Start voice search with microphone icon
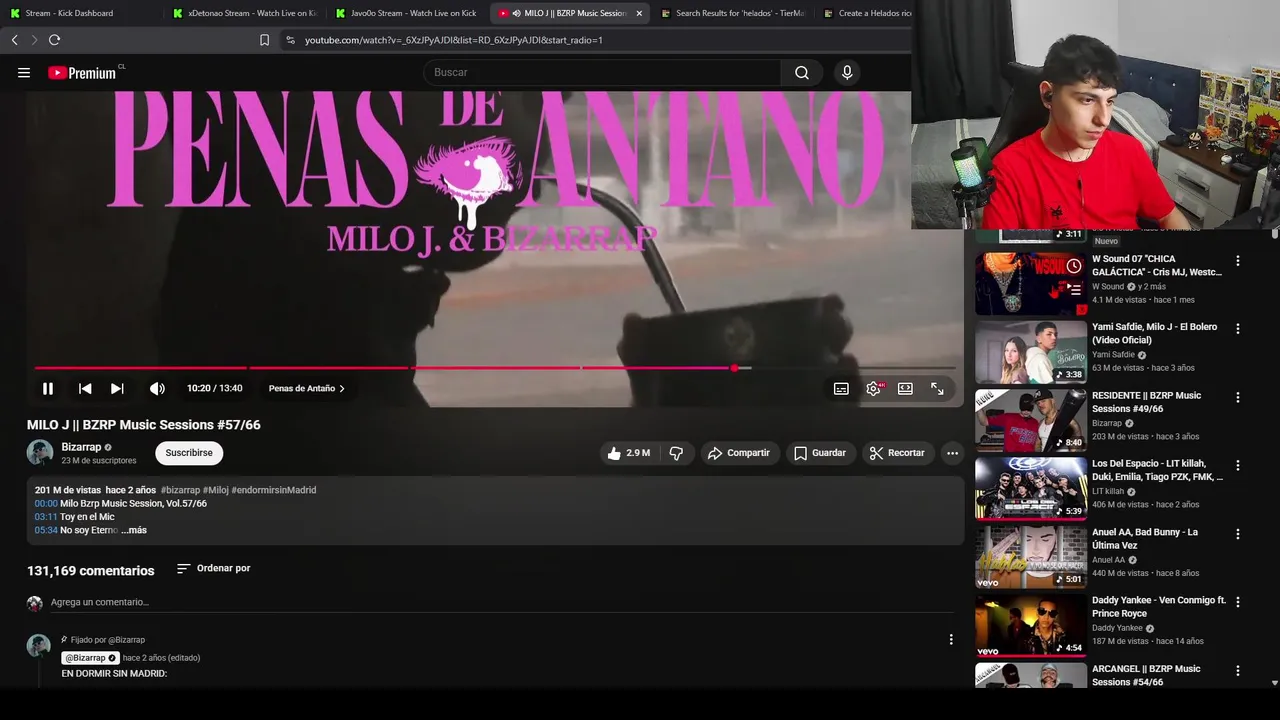The height and width of the screenshot is (720, 1280). tap(847, 72)
